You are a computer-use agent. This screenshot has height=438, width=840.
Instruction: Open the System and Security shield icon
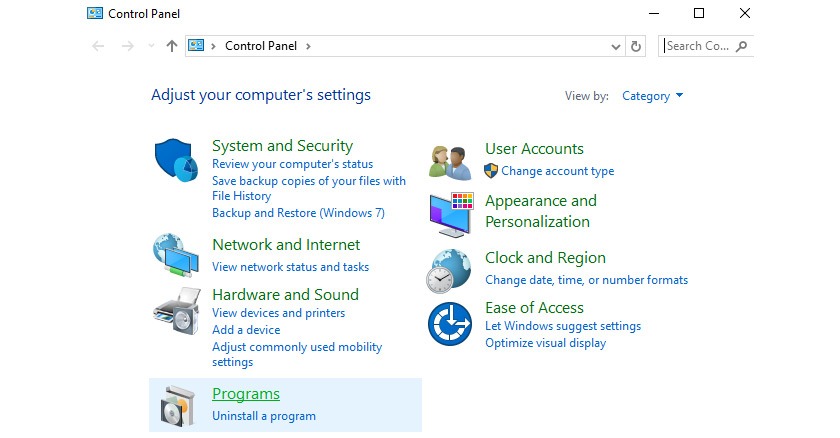[x=176, y=161]
